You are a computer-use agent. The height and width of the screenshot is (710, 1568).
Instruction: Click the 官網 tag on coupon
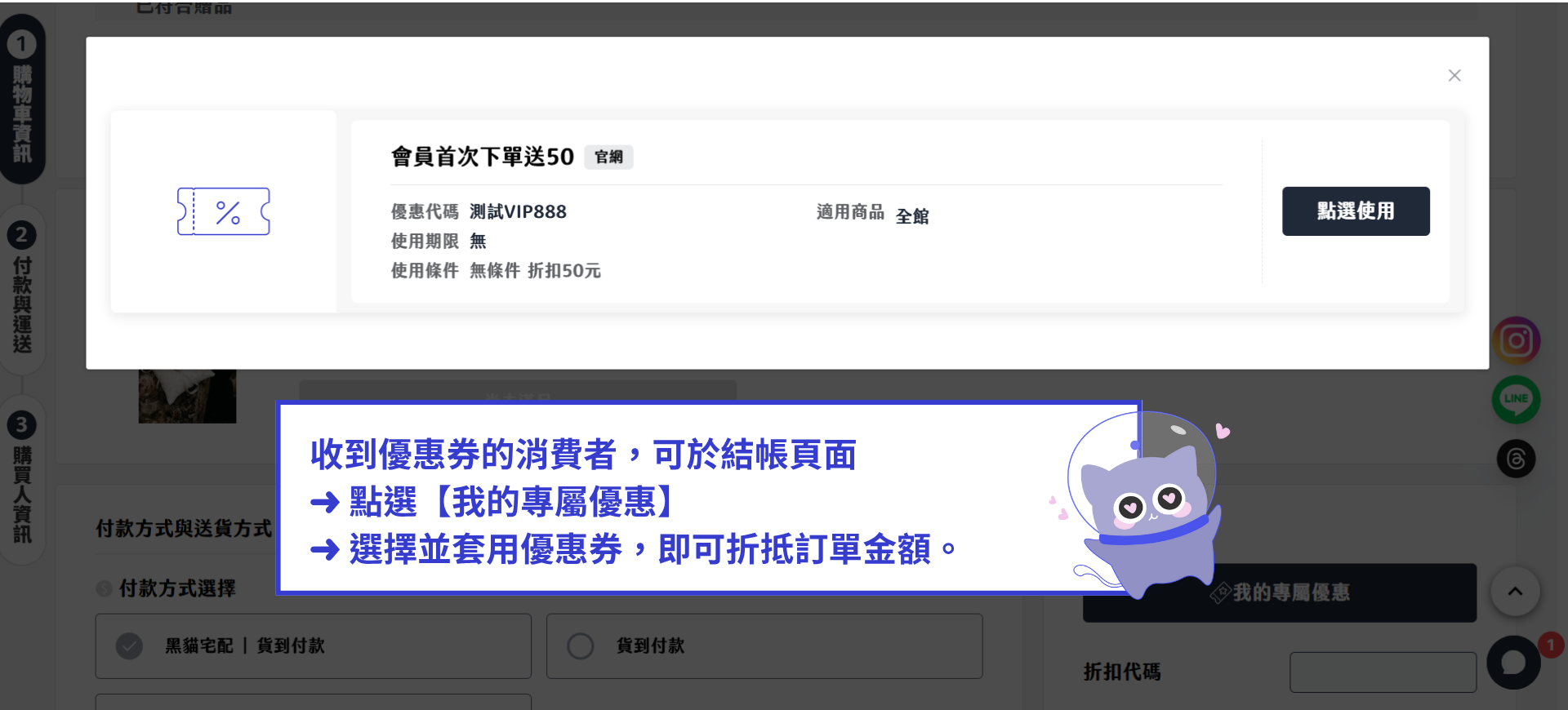pos(608,157)
